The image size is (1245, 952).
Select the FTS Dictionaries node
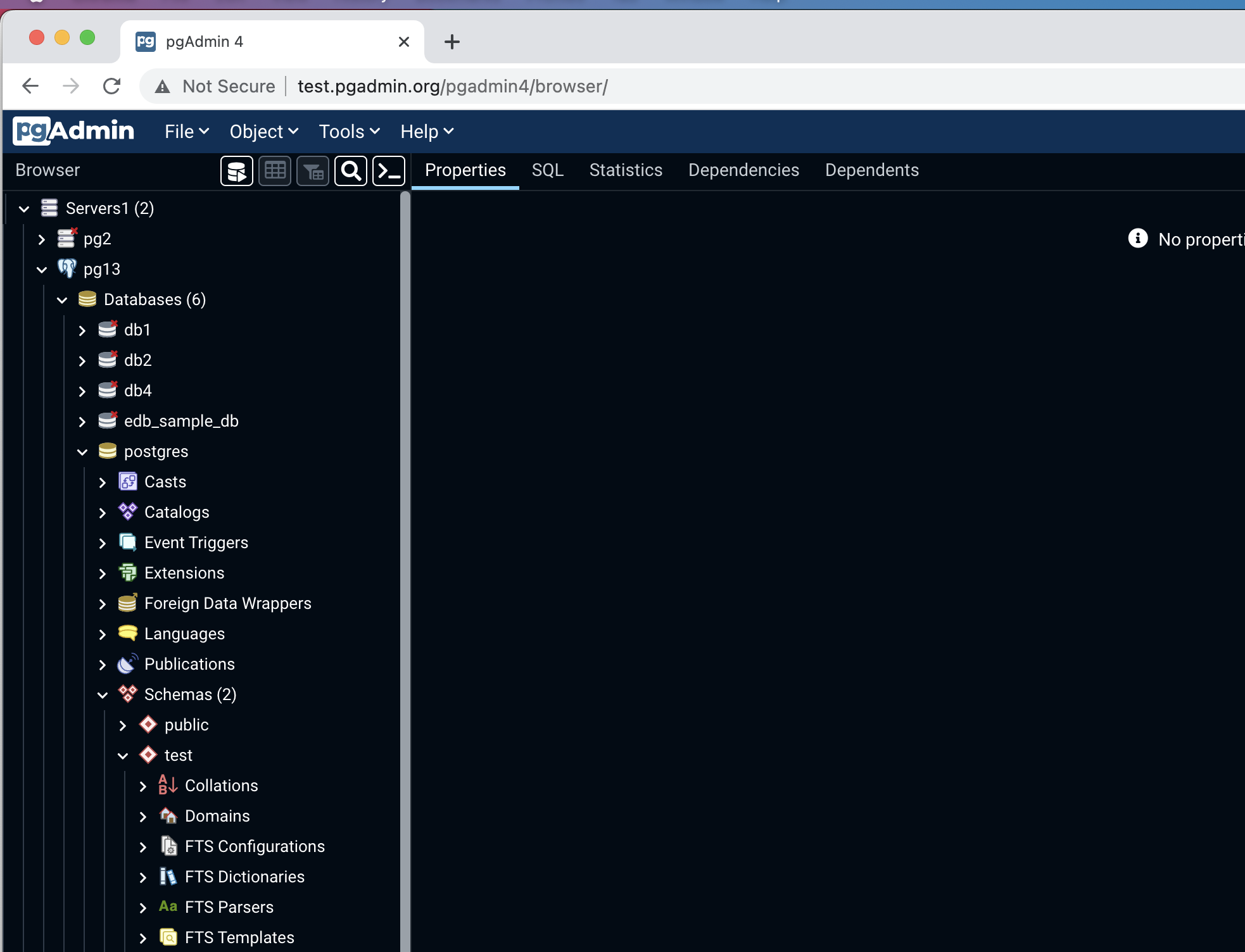click(244, 877)
